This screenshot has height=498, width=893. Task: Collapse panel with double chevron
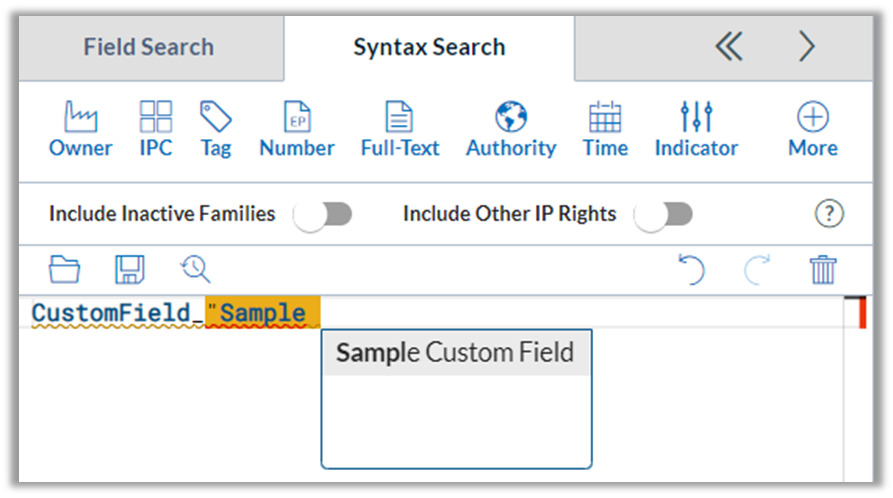(x=729, y=46)
